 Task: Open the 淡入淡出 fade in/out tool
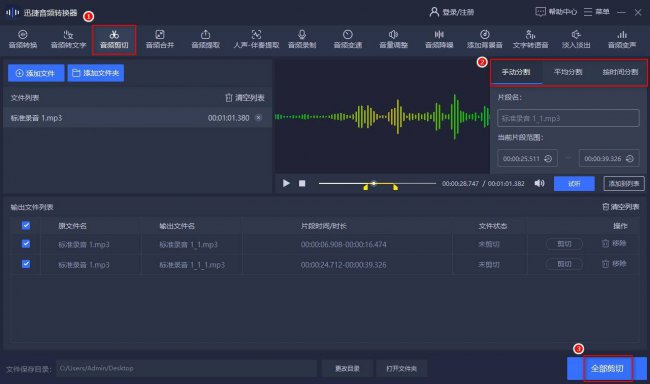[576, 39]
